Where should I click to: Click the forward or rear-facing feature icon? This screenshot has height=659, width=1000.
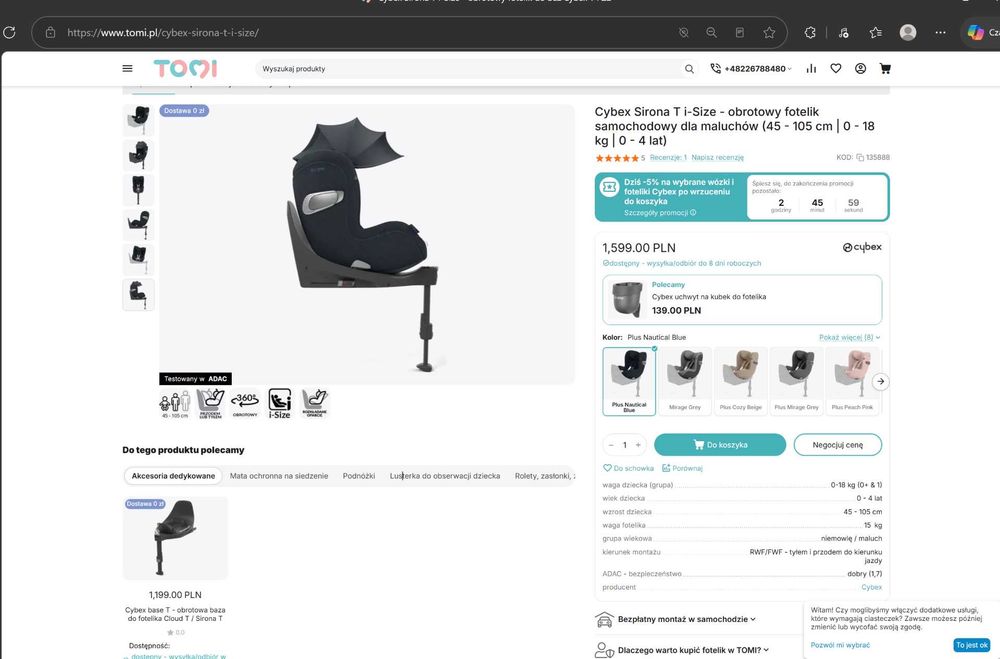click(210, 403)
